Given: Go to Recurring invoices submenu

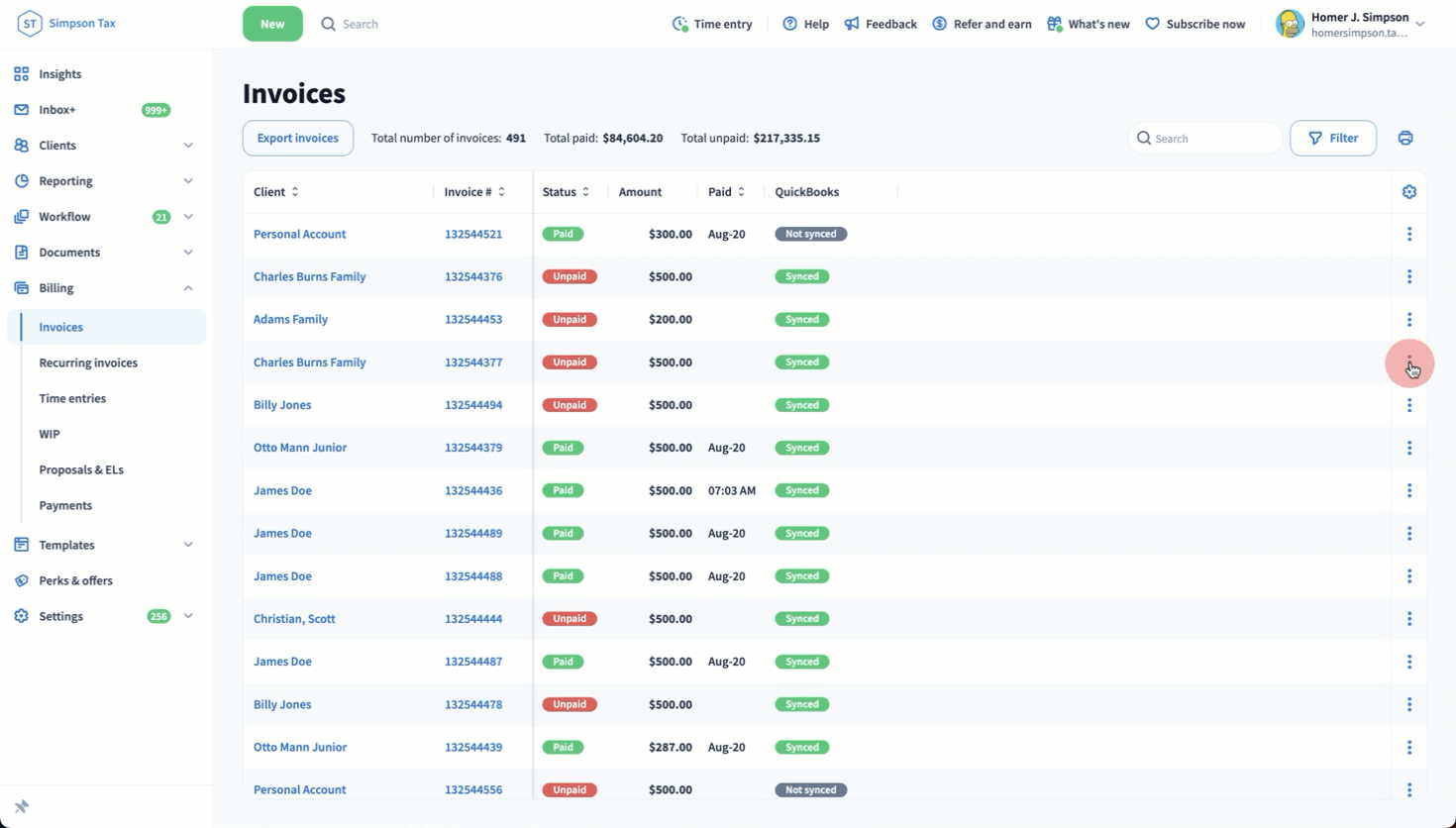Looking at the screenshot, I should [x=88, y=362].
